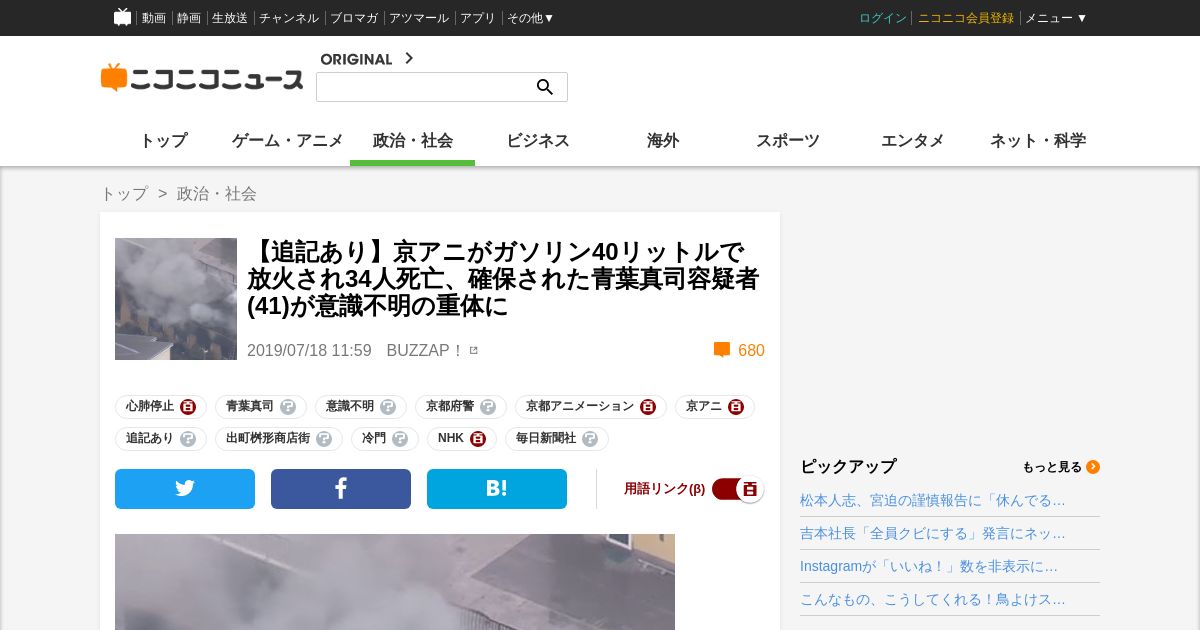
Task: Click the ニコニコ会員登録 link
Action: 966,18
